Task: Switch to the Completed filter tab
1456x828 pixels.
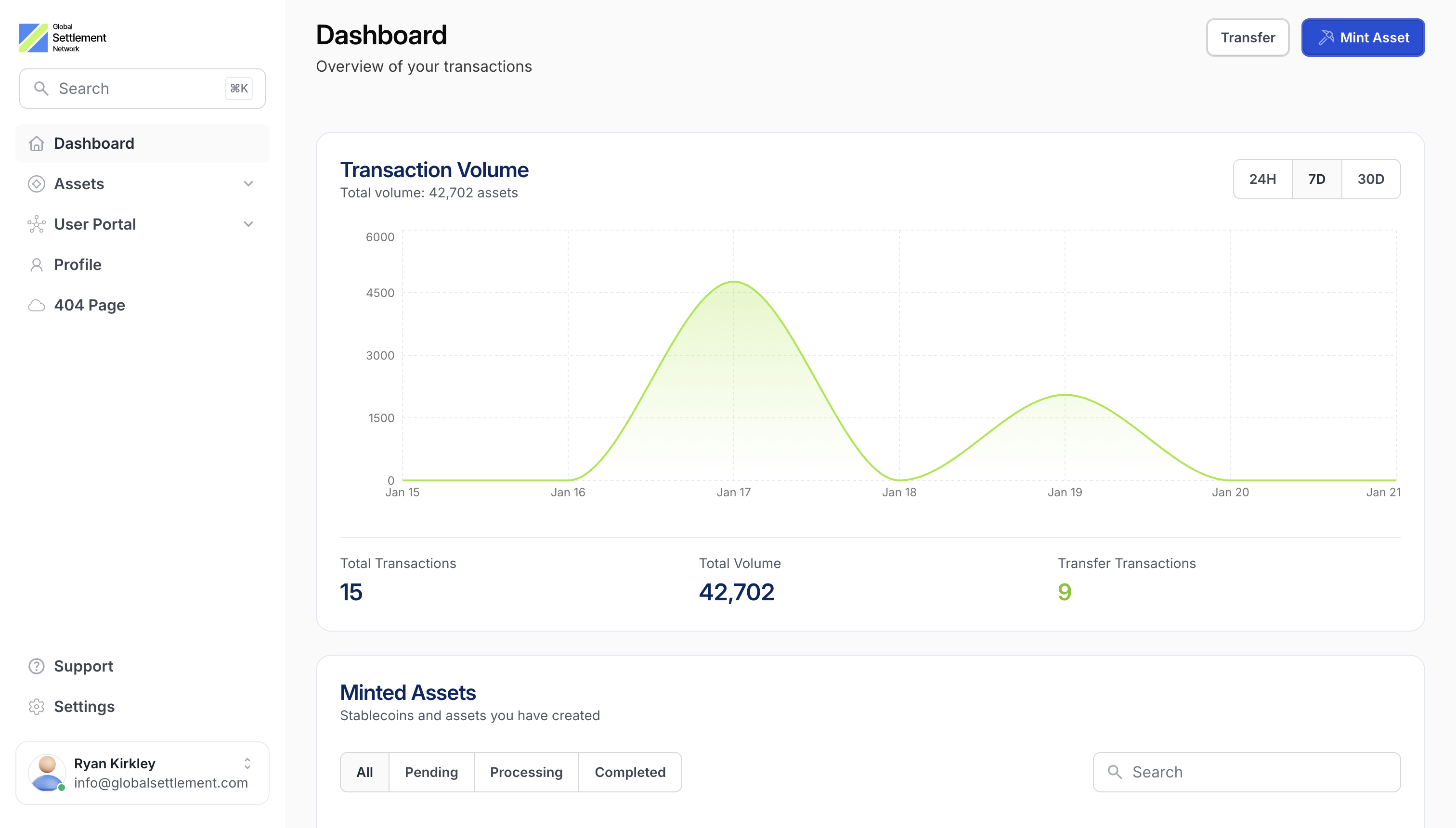Action: [630, 772]
